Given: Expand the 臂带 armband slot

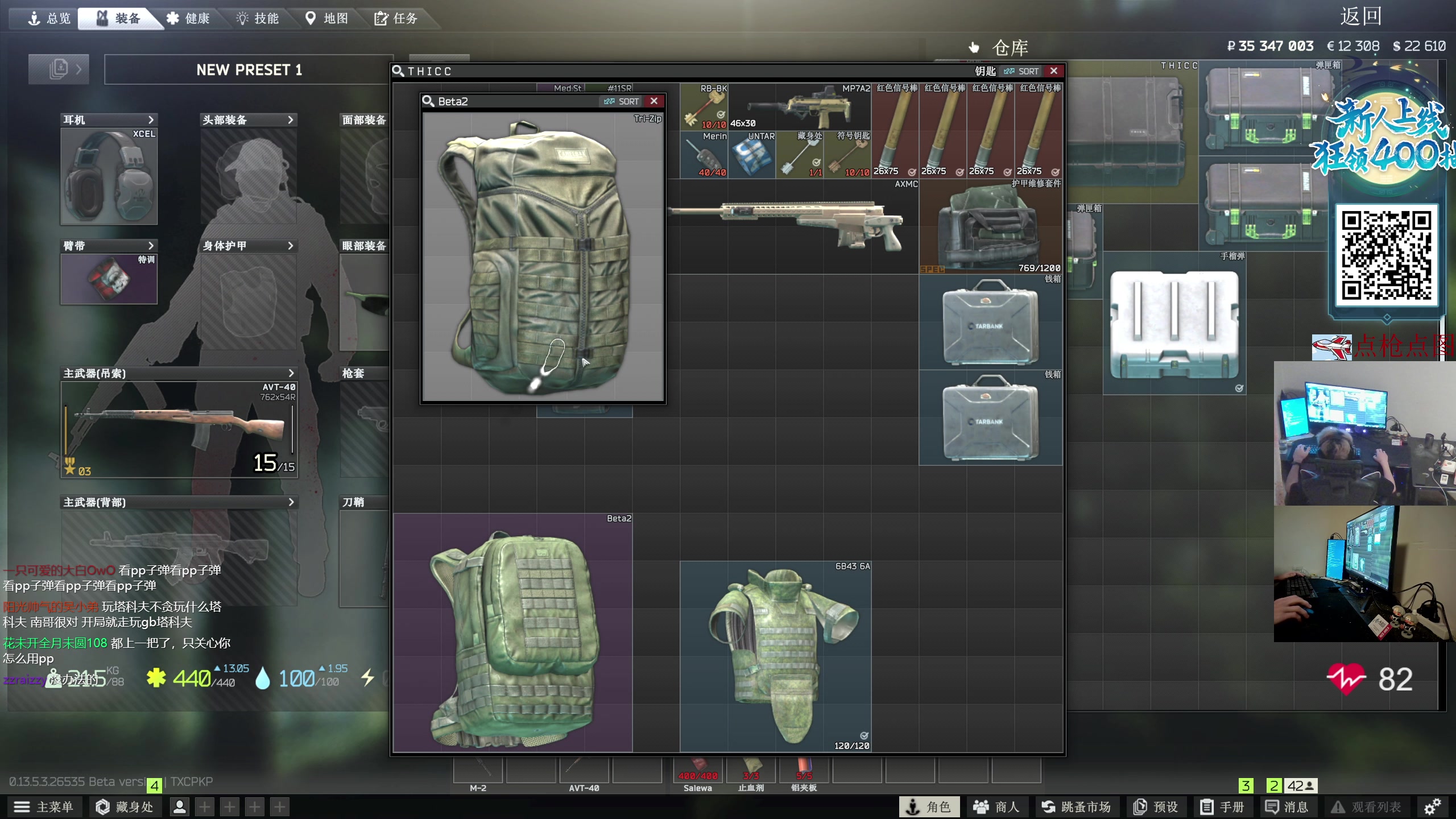Looking at the screenshot, I should tap(151, 246).
